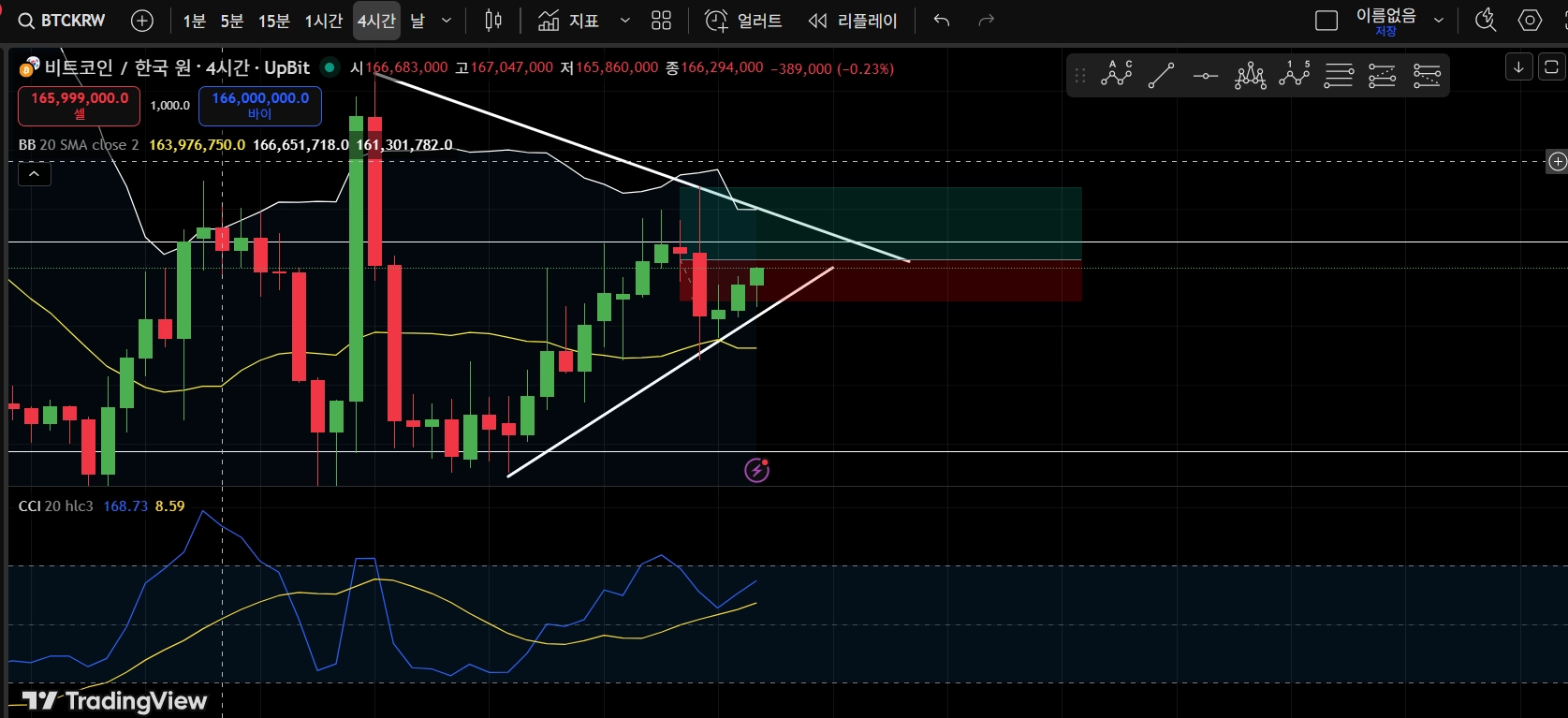The height and width of the screenshot is (718, 1568).
Task: Select the head and shoulders pattern tool
Action: (x=1250, y=75)
